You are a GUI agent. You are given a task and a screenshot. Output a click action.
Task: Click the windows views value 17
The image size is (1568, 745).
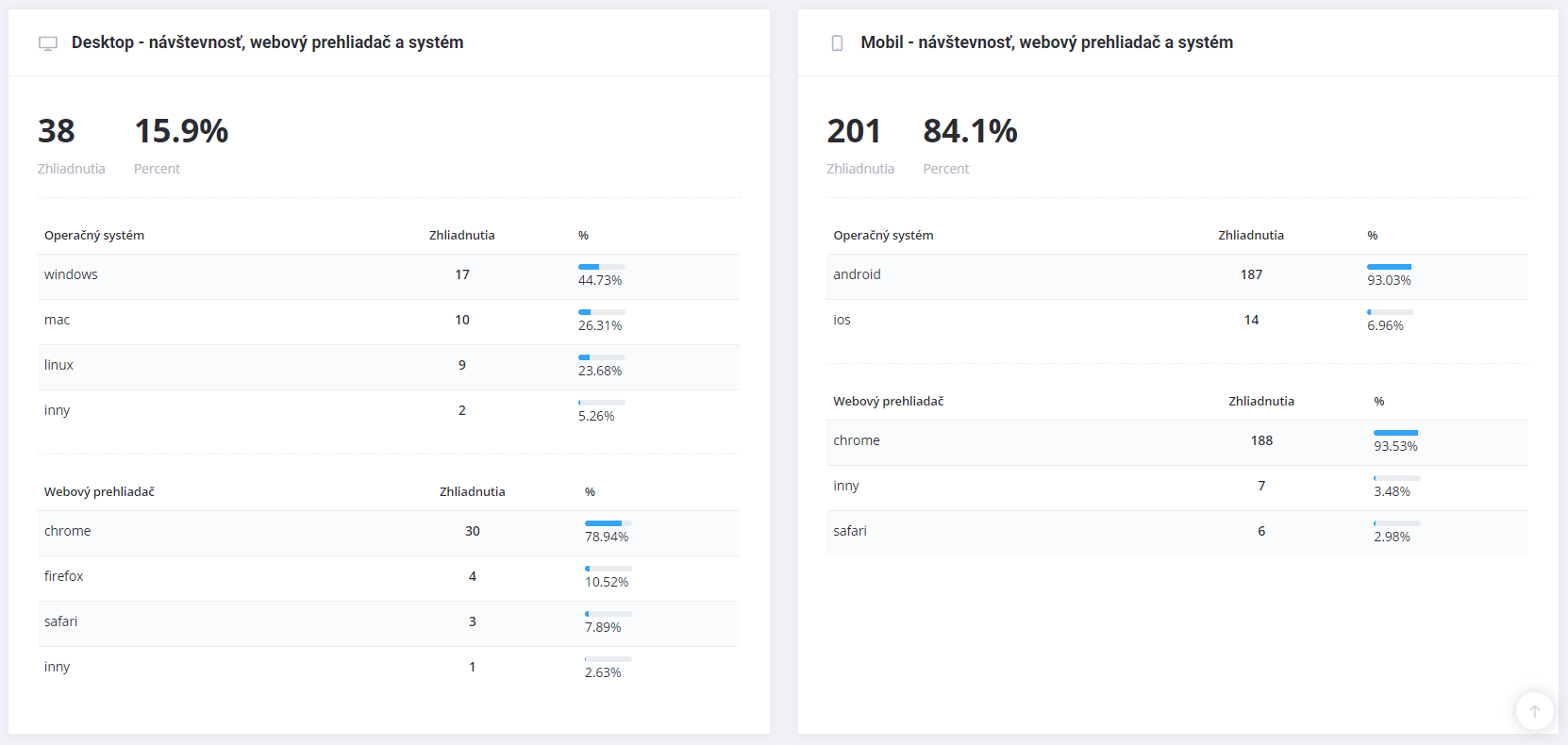point(462,274)
